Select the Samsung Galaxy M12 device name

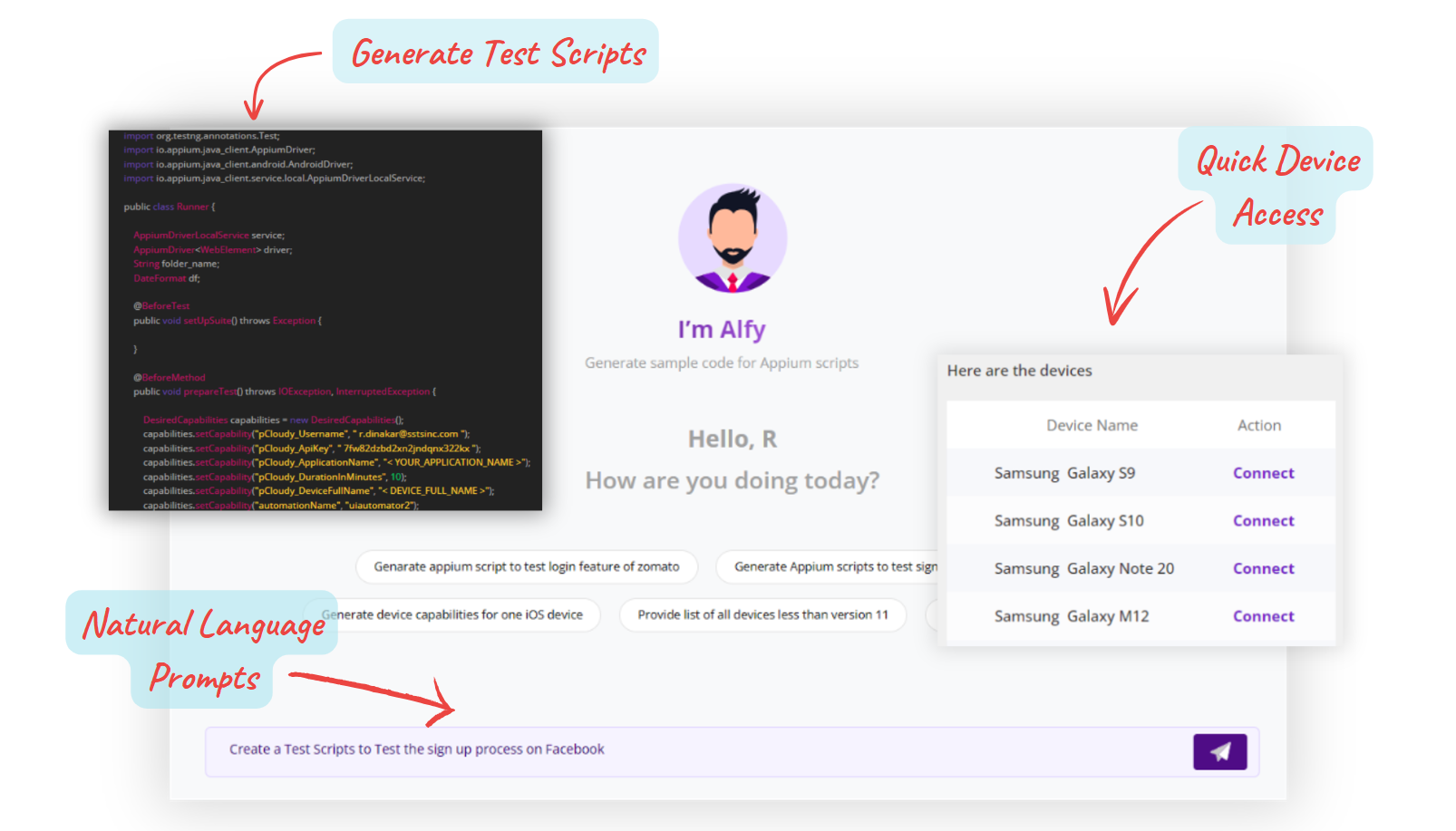point(1071,616)
